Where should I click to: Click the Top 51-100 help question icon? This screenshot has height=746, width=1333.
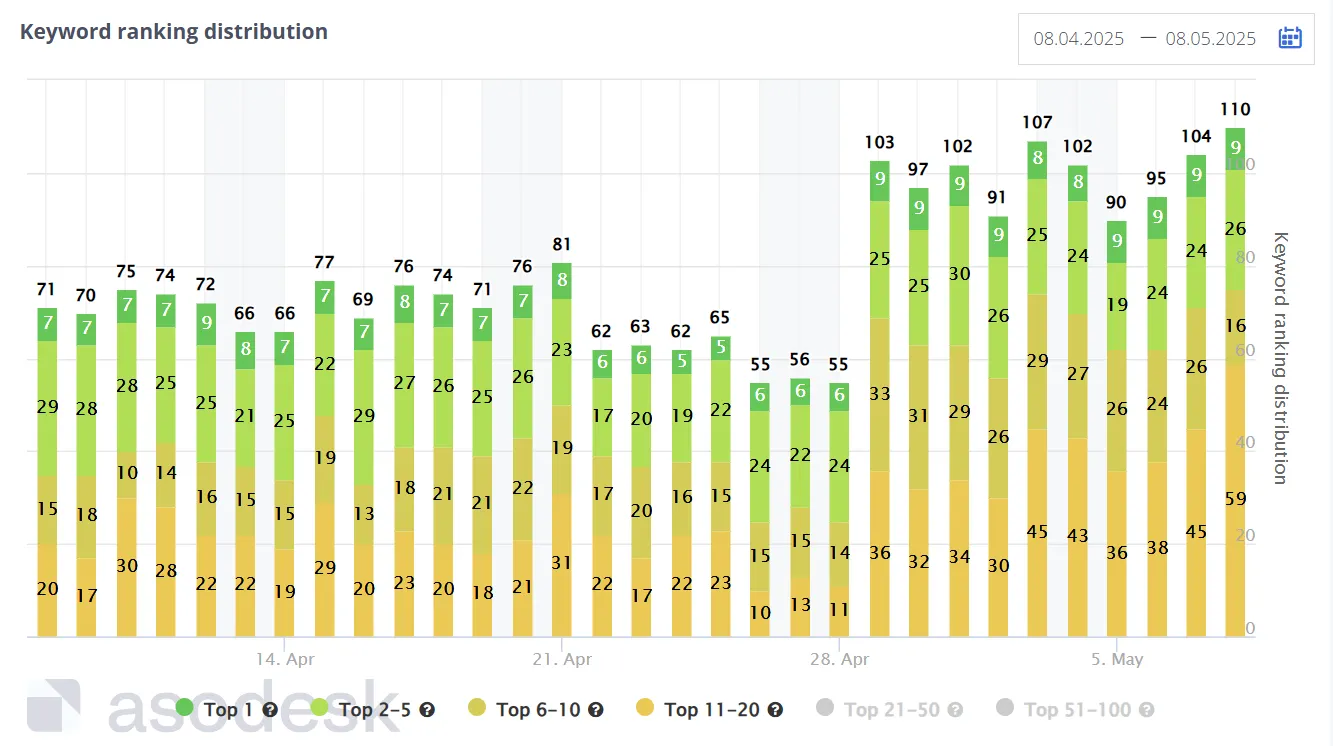1146,709
